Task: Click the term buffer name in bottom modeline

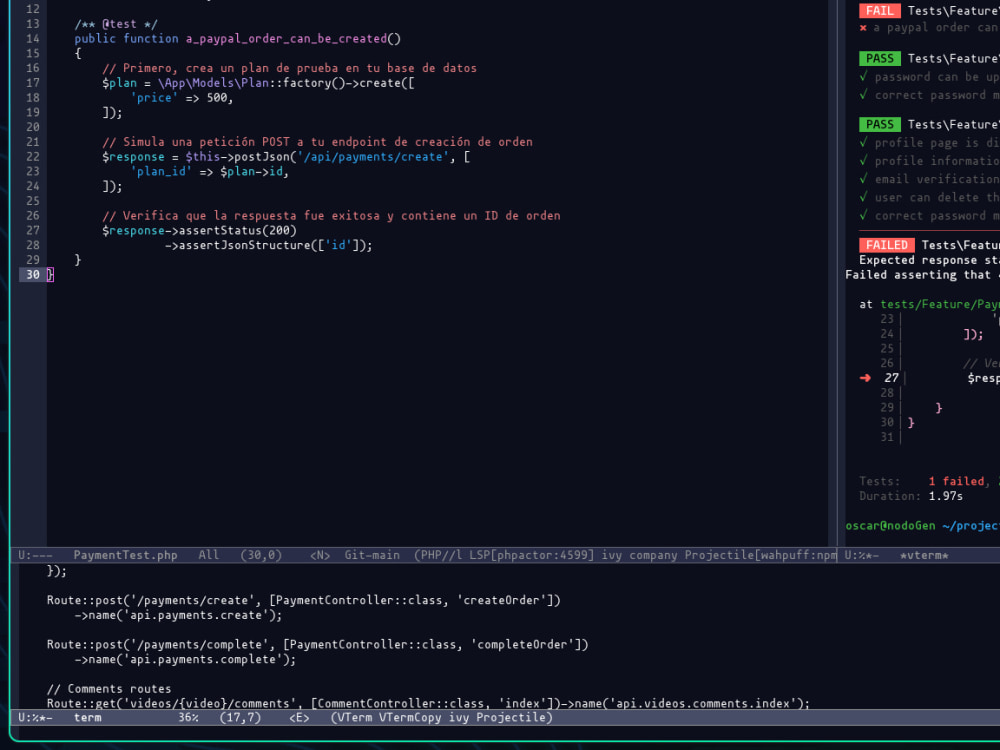Action: [87, 717]
